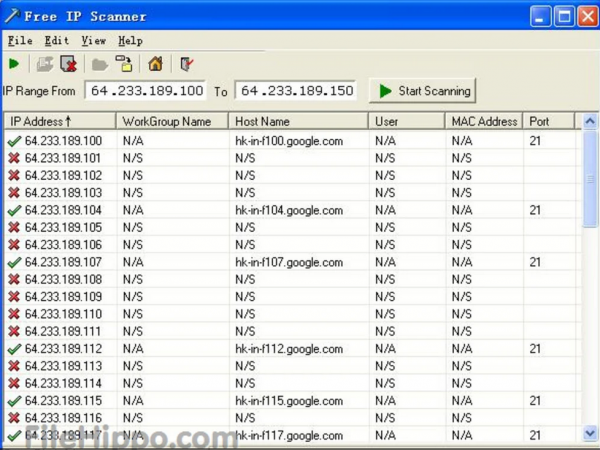Click the red X icon beside 64.233.189.111
The width and height of the screenshot is (600, 450).
14,331
